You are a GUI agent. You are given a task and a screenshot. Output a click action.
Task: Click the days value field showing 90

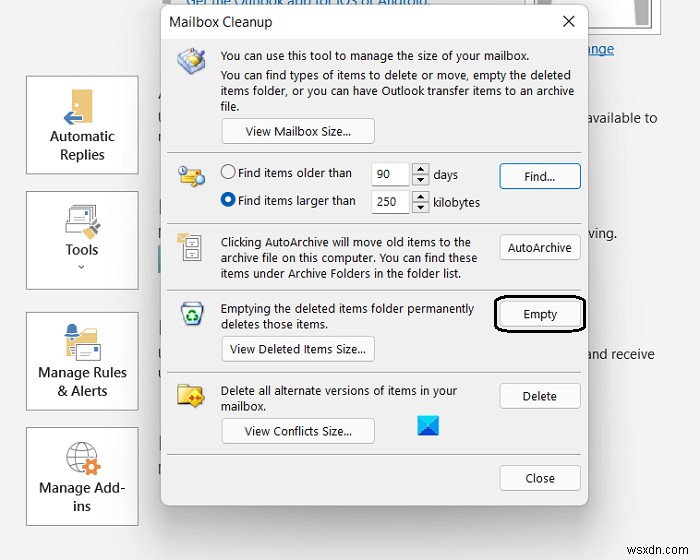[x=390, y=174]
